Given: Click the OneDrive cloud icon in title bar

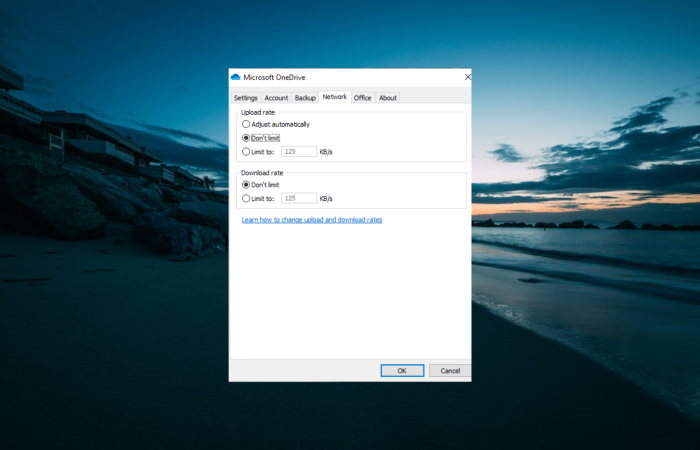Looking at the screenshot, I should 236,77.
